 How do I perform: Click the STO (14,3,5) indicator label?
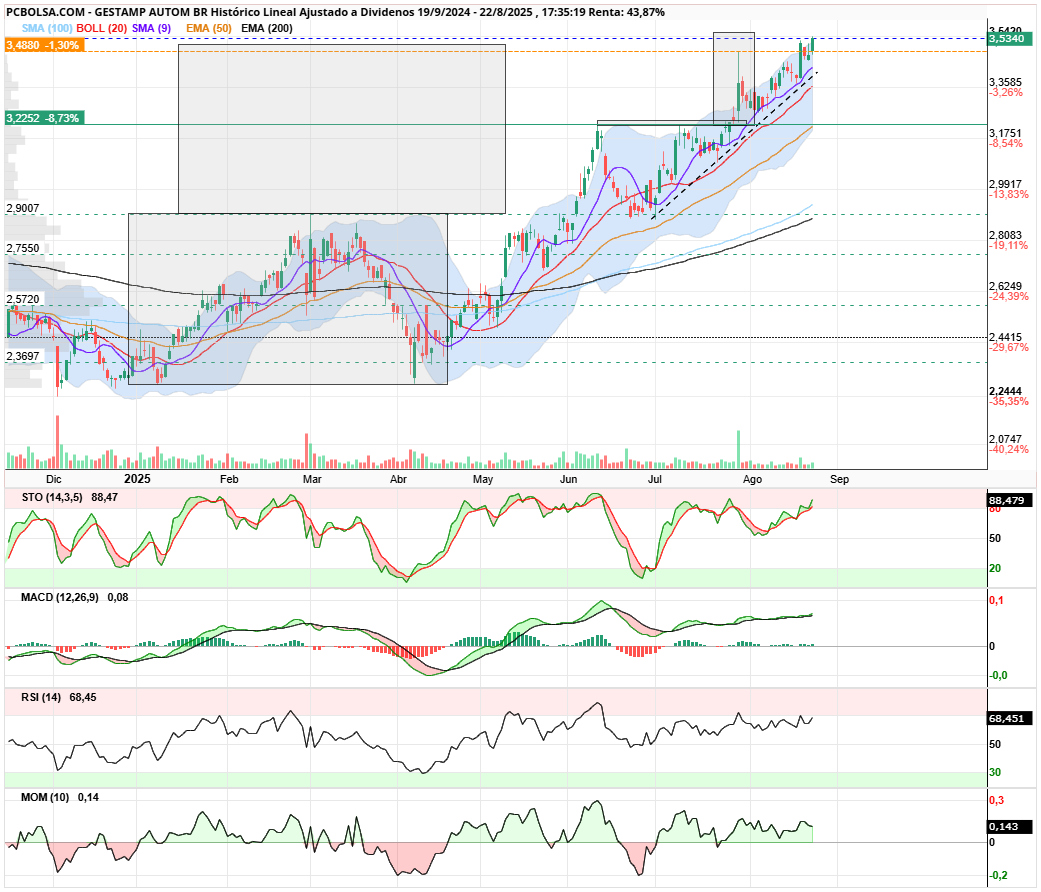click(x=52, y=497)
